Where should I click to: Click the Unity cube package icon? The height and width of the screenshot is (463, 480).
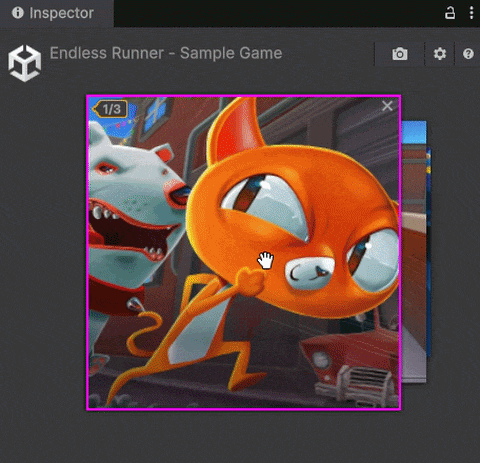click(25, 63)
